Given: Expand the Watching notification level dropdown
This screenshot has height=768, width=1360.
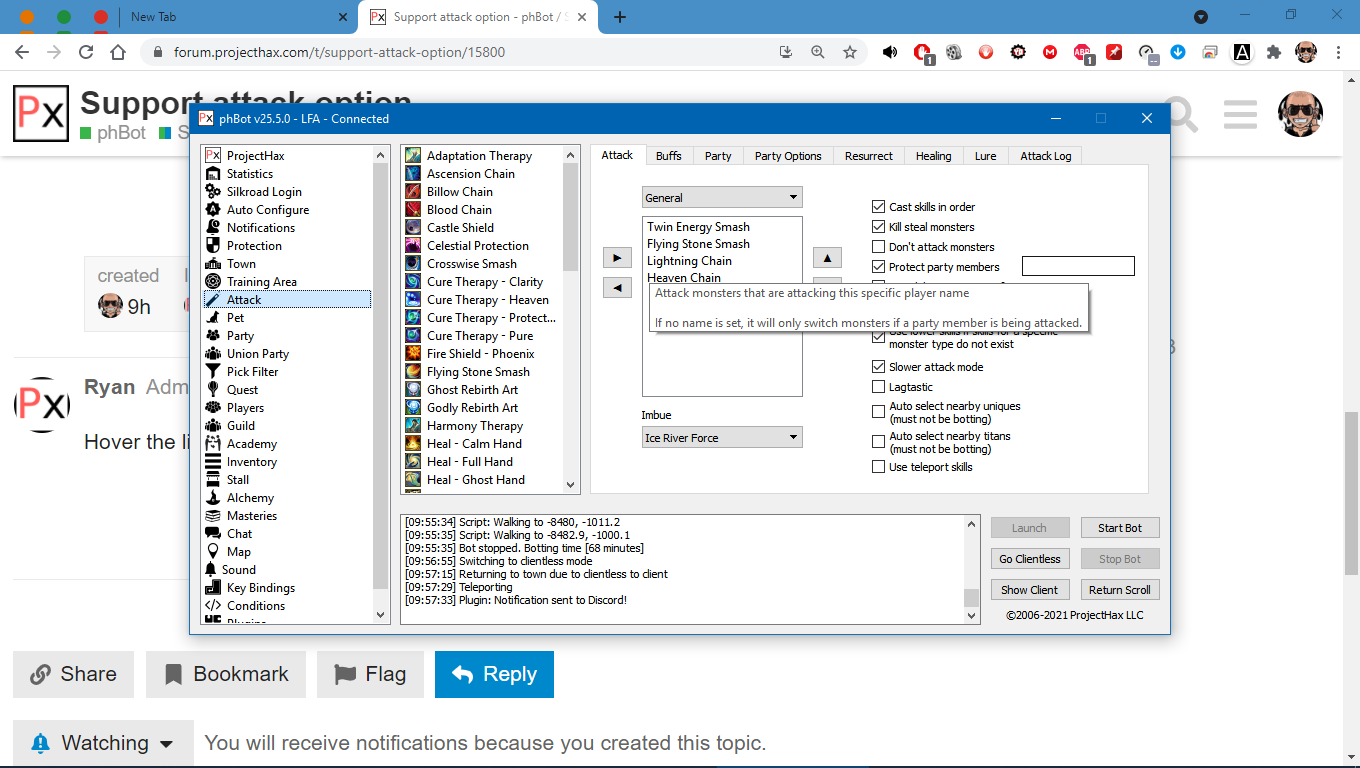Looking at the screenshot, I should (x=104, y=743).
